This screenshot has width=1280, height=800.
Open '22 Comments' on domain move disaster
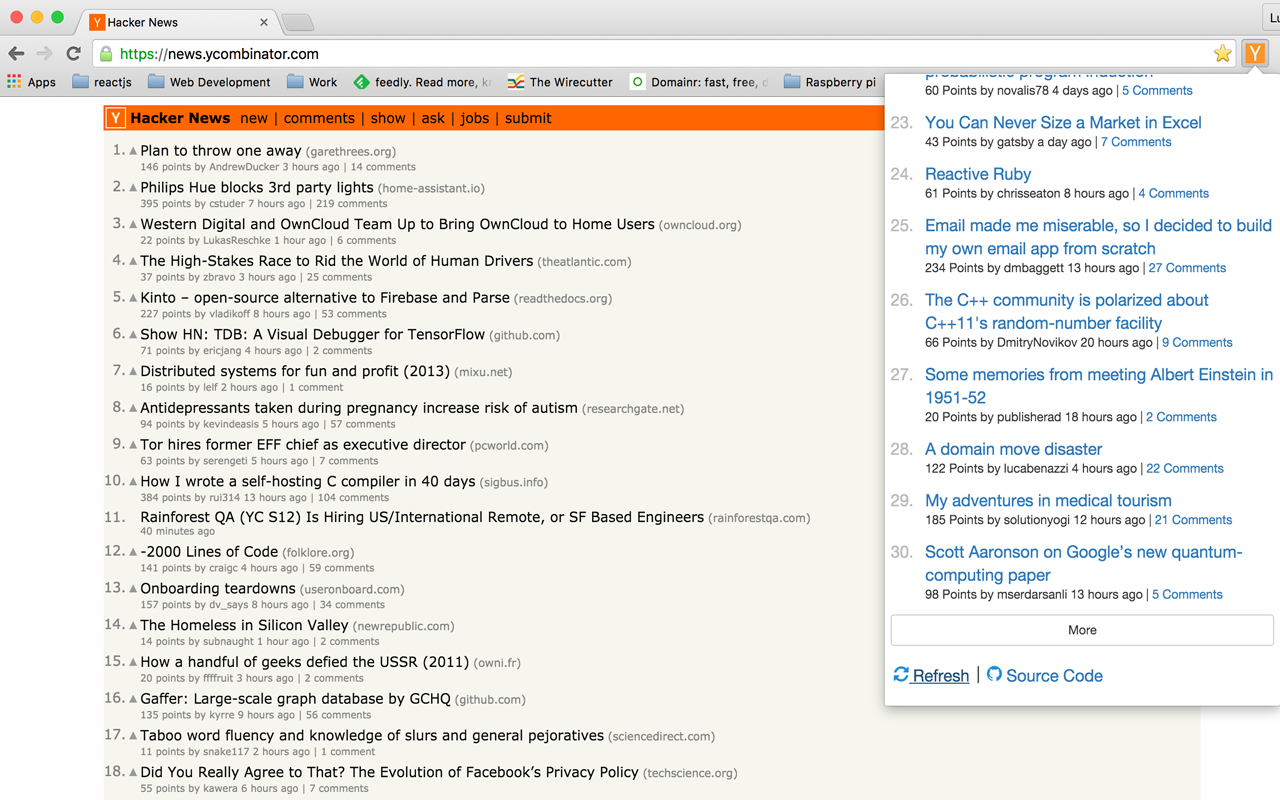click(x=1185, y=468)
